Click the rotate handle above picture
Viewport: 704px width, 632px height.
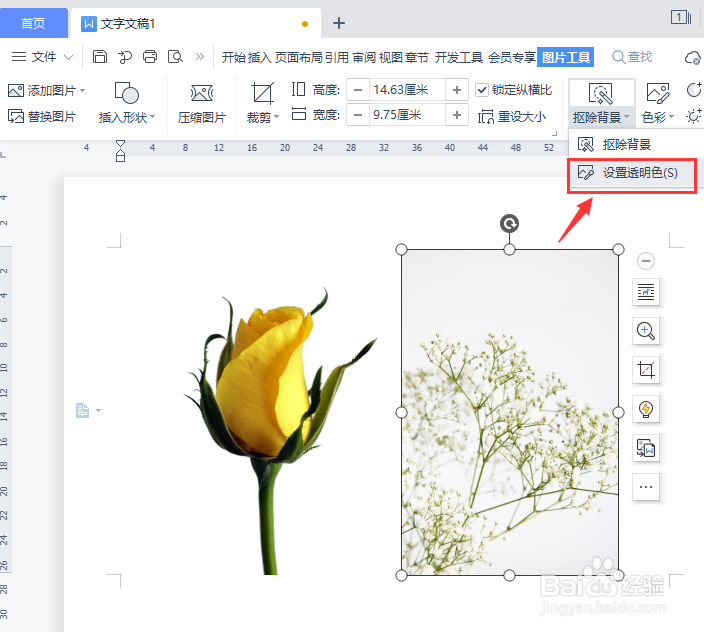tap(509, 224)
